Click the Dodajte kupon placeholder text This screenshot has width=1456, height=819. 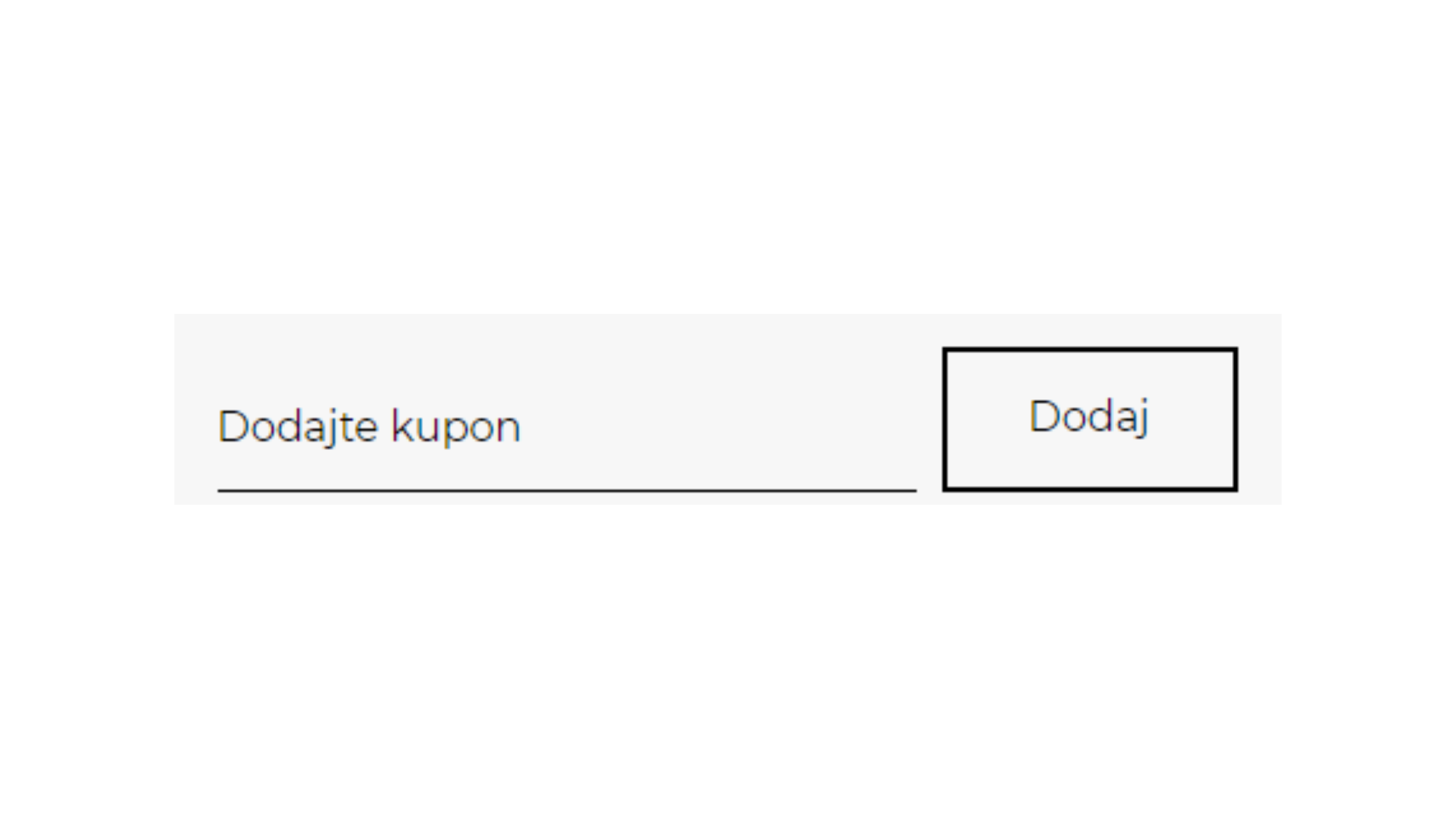369,427
